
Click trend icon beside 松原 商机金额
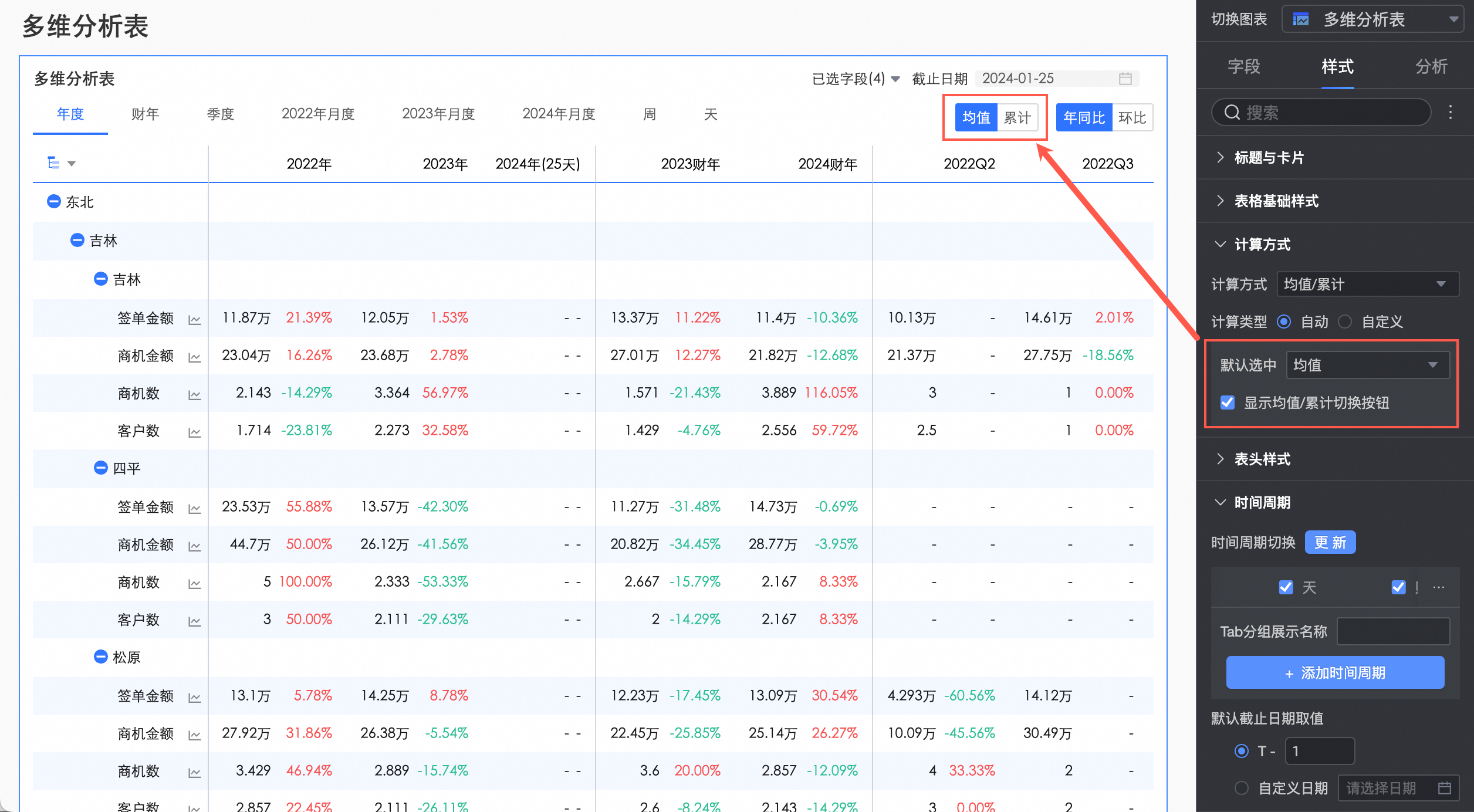point(194,735)
